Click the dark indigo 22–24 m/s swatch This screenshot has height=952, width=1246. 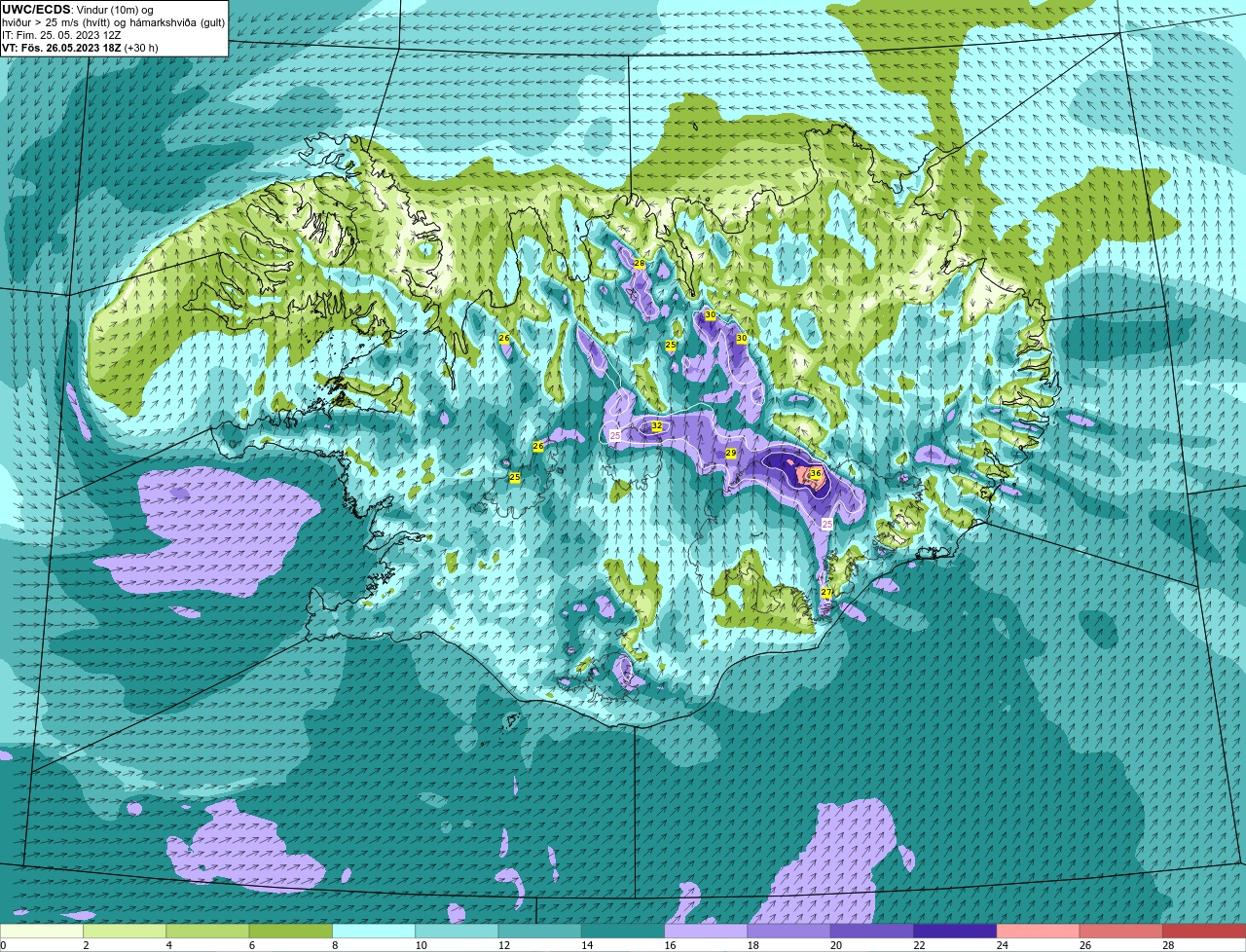(x=955, y=932)
